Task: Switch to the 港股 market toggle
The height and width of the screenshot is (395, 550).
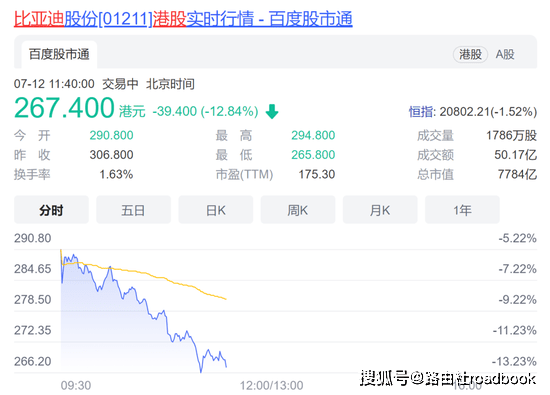Action: (x=470, y=54)
